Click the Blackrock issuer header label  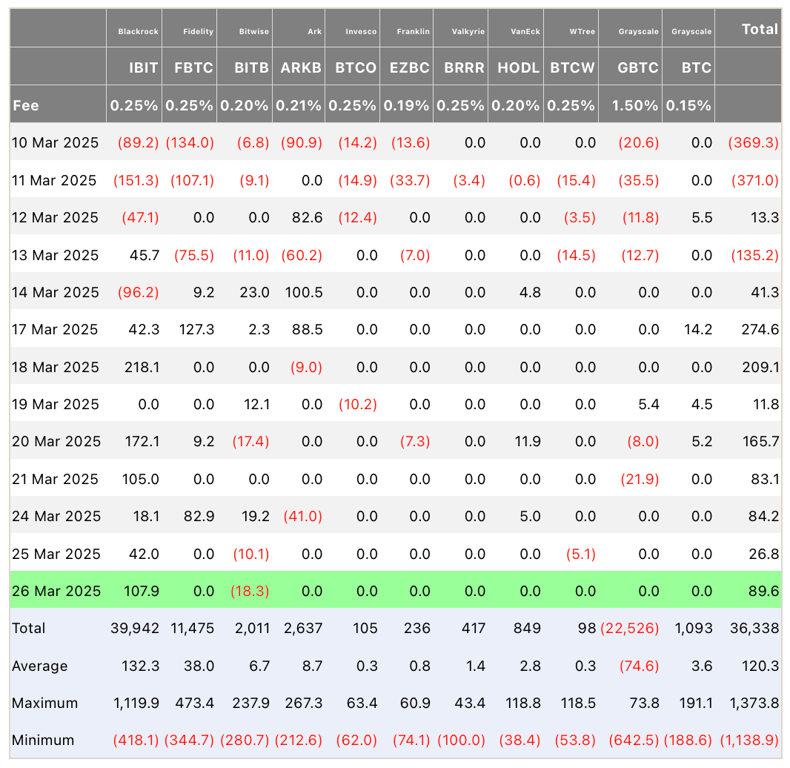138,31
